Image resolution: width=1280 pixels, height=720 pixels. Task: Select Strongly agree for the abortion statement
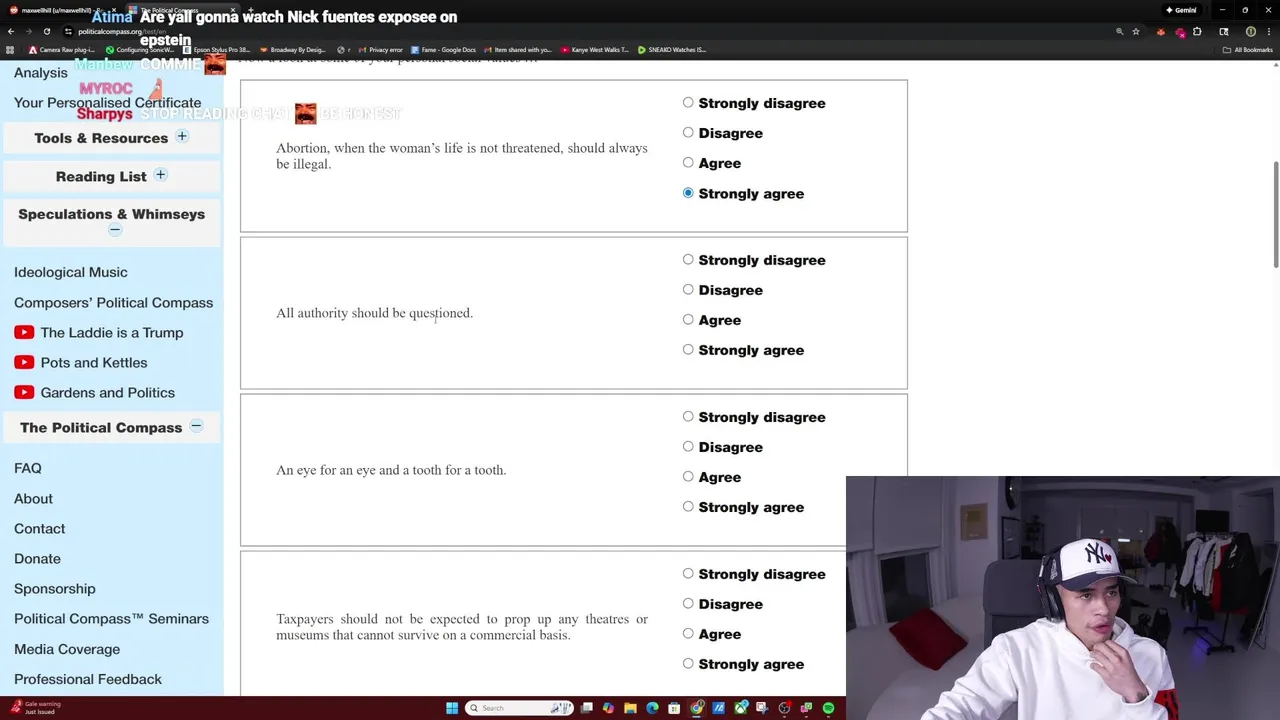click(688, 193)
